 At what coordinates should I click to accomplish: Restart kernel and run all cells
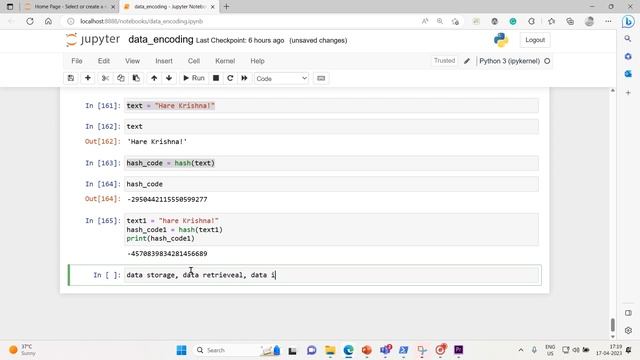pyautogui.click(x=244, y=78)
